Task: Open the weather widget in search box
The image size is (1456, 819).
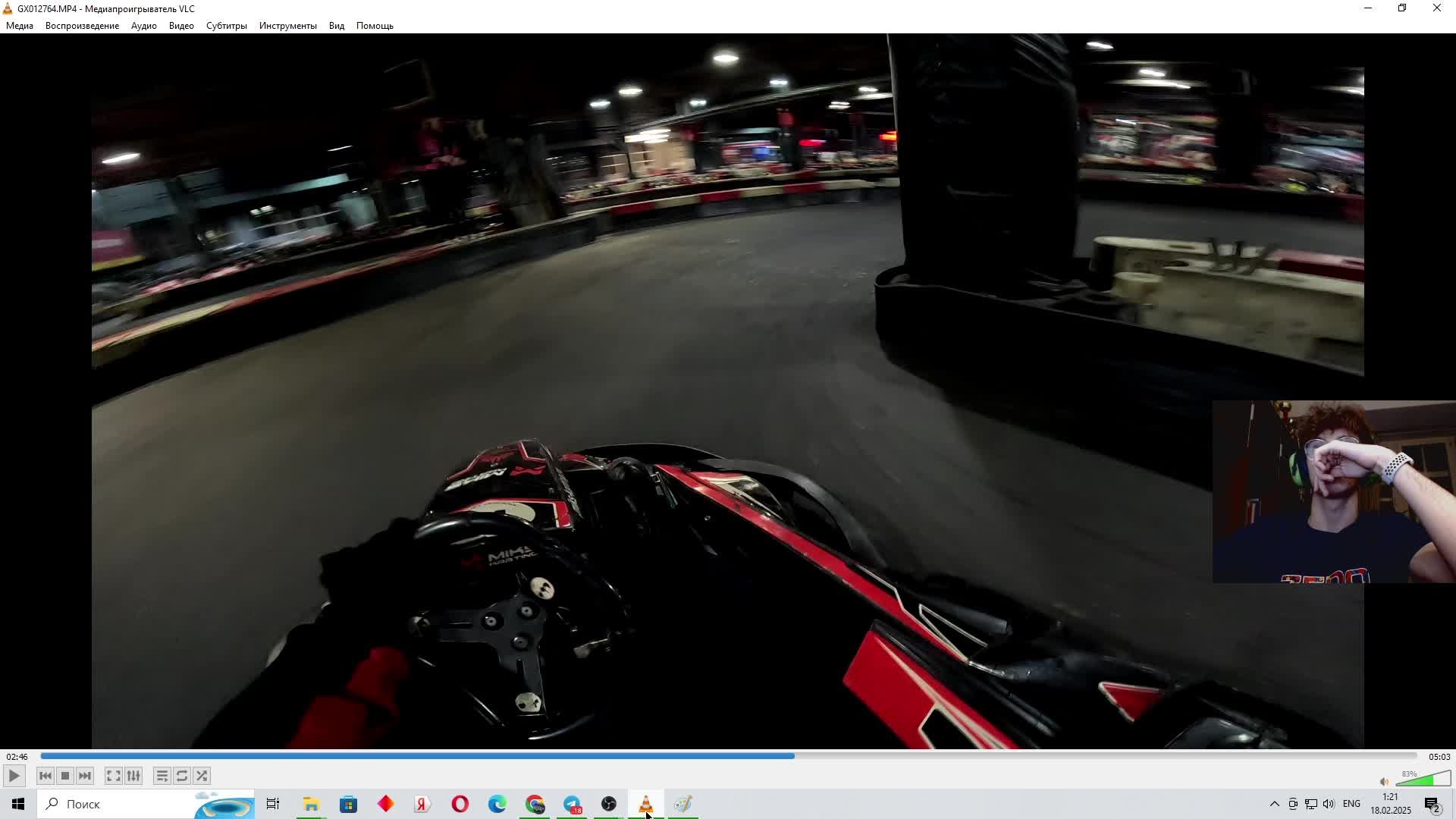Action: point(224,805)
